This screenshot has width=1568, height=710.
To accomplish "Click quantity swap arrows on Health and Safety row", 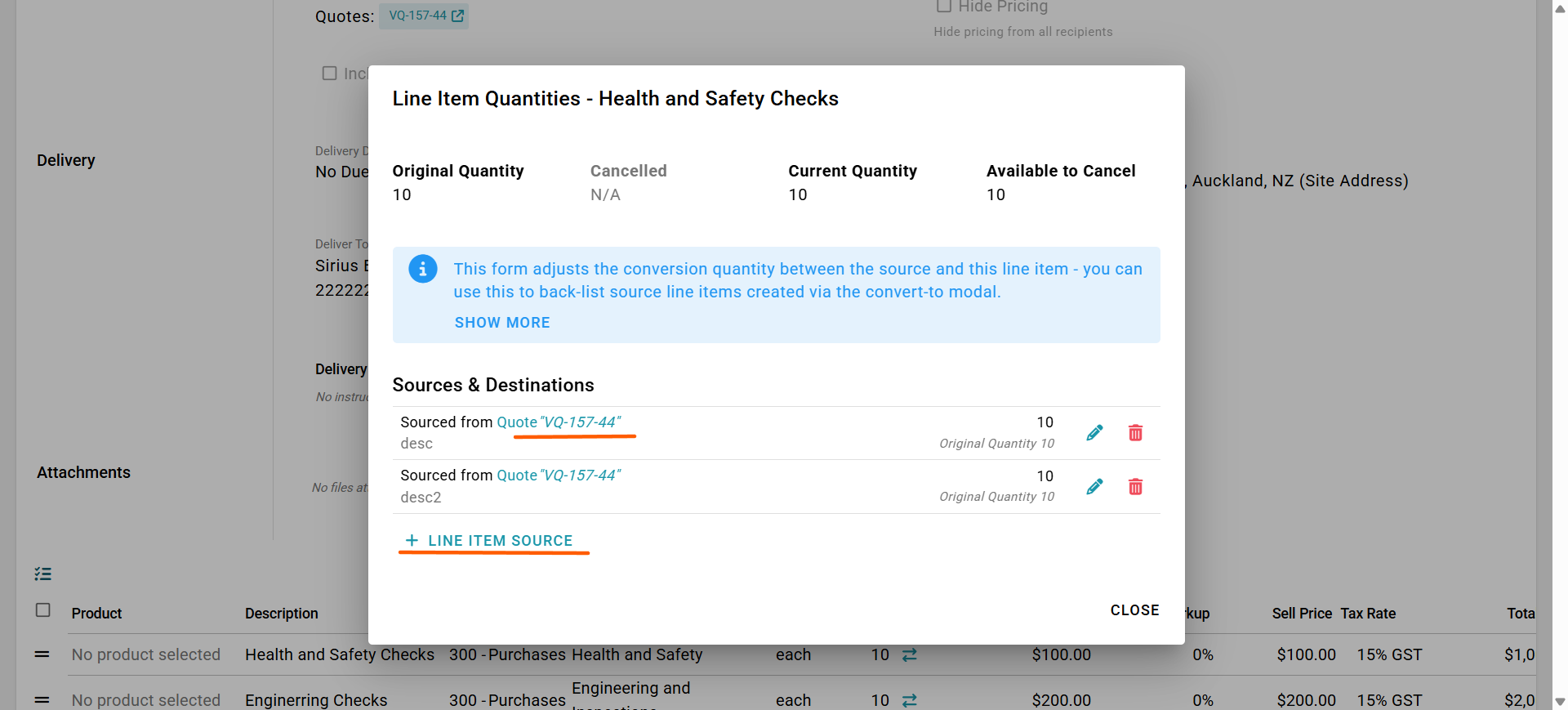I will pos(910,654).
